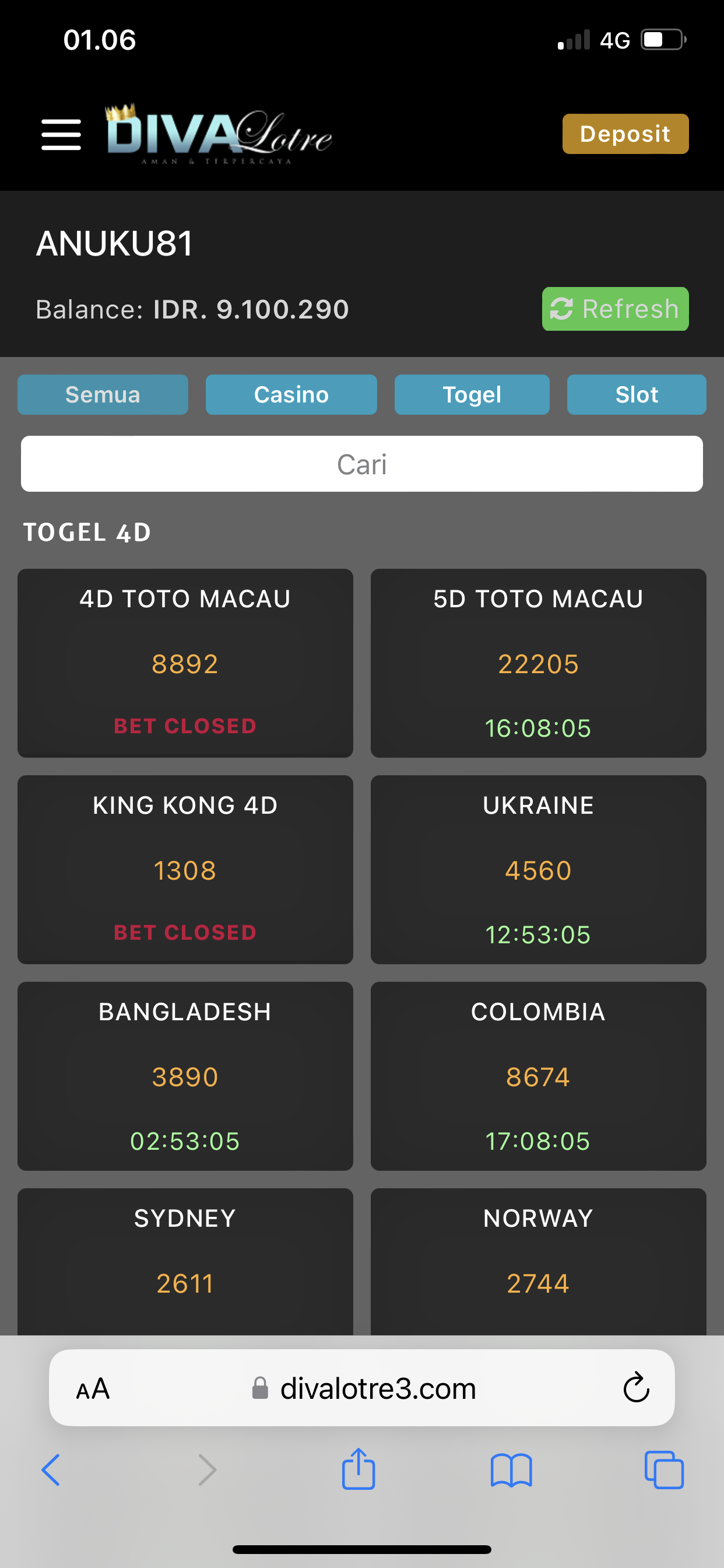Reload the page in Safari
The height and width of the screenshot is (1568, 724).
click(x=636, y=1388)
